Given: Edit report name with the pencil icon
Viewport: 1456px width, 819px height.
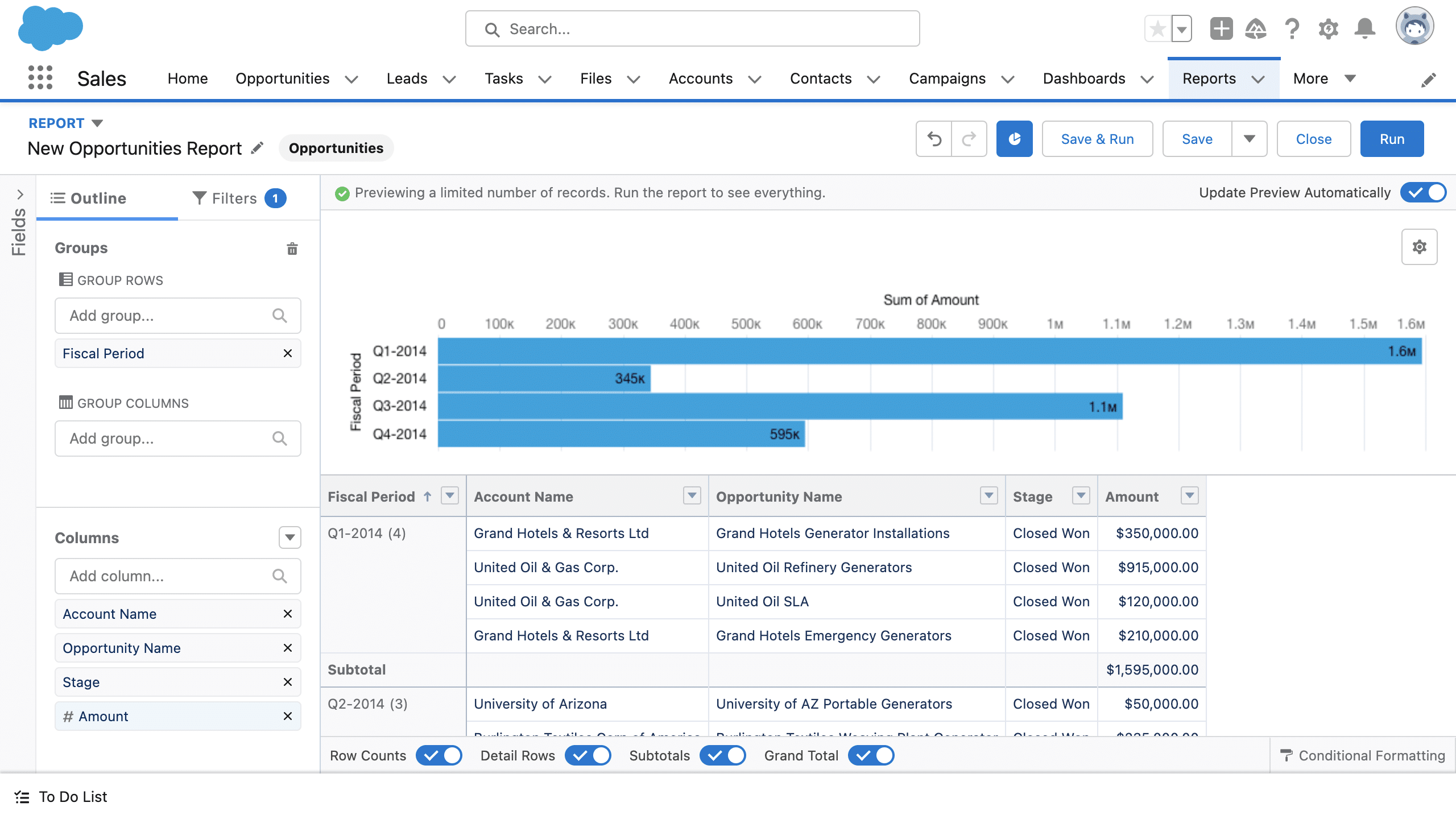Looking at the screenshot, I should [257, 147].
